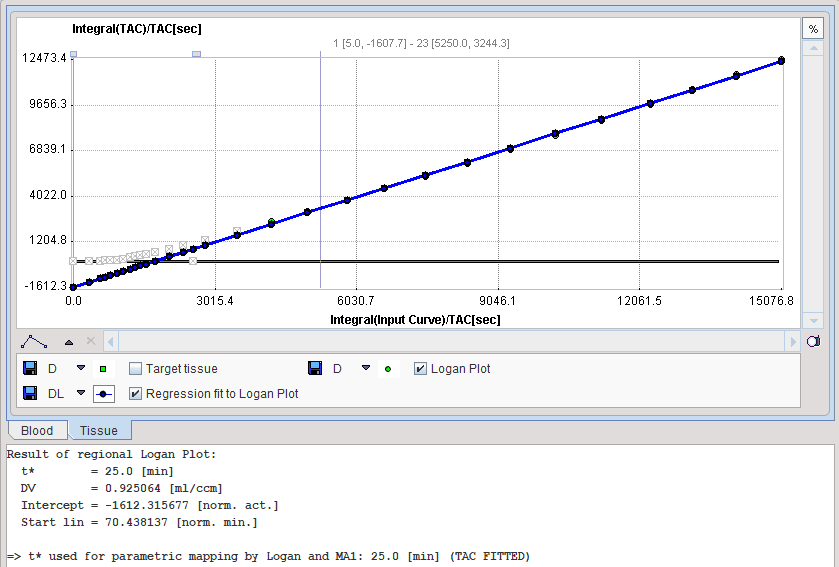Click the 'DV = 0.925064 [ml/ccm]' result line
This screenshot has height=567, width=839.
coord(121,488)
